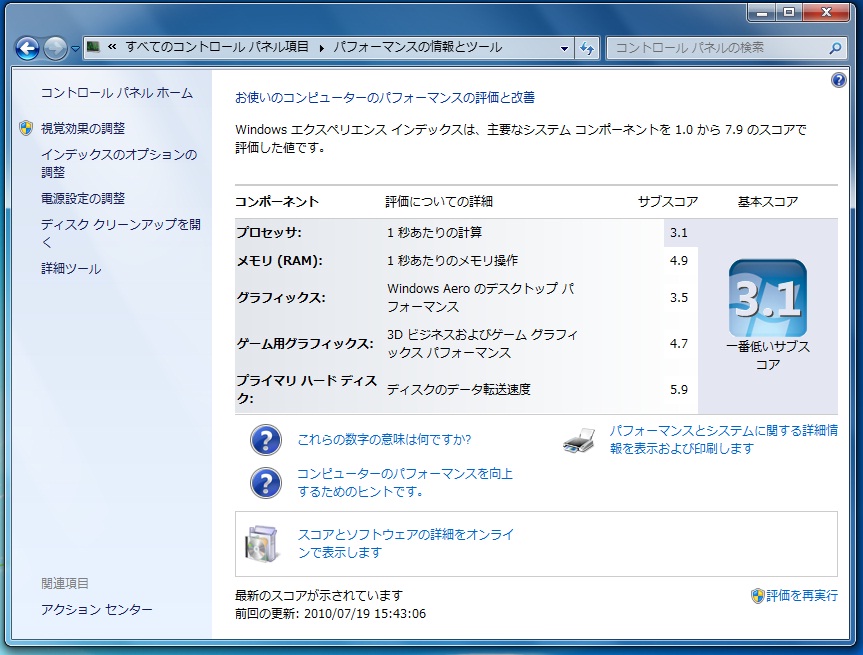Click the 評価についての詳細 column header
Image resolution: width=863 pixels, height=655 pixels.
(439, 202)
